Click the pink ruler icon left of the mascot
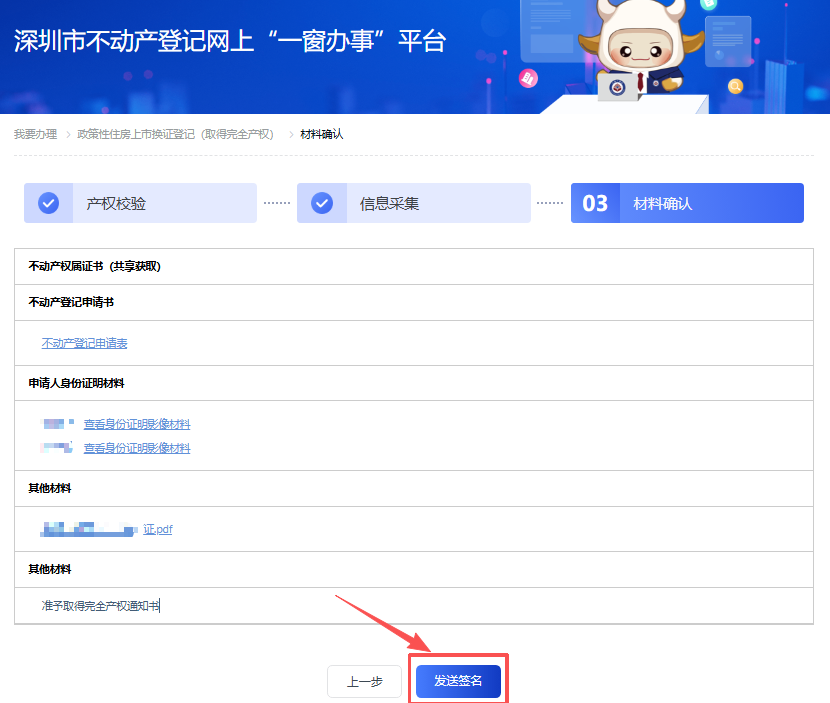 coord(527,77)
